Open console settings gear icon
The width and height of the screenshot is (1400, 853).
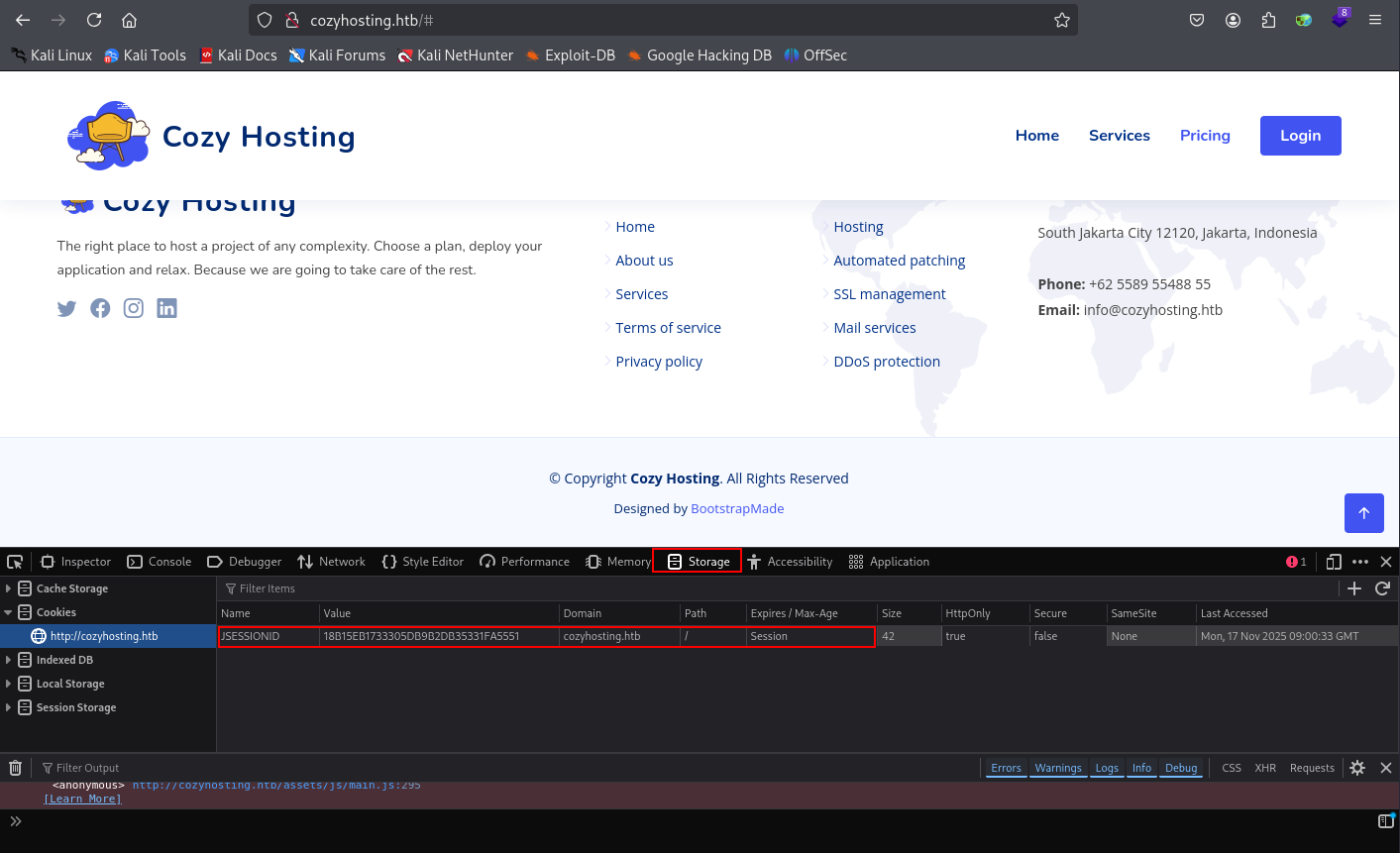click(x=1357, y=768)
